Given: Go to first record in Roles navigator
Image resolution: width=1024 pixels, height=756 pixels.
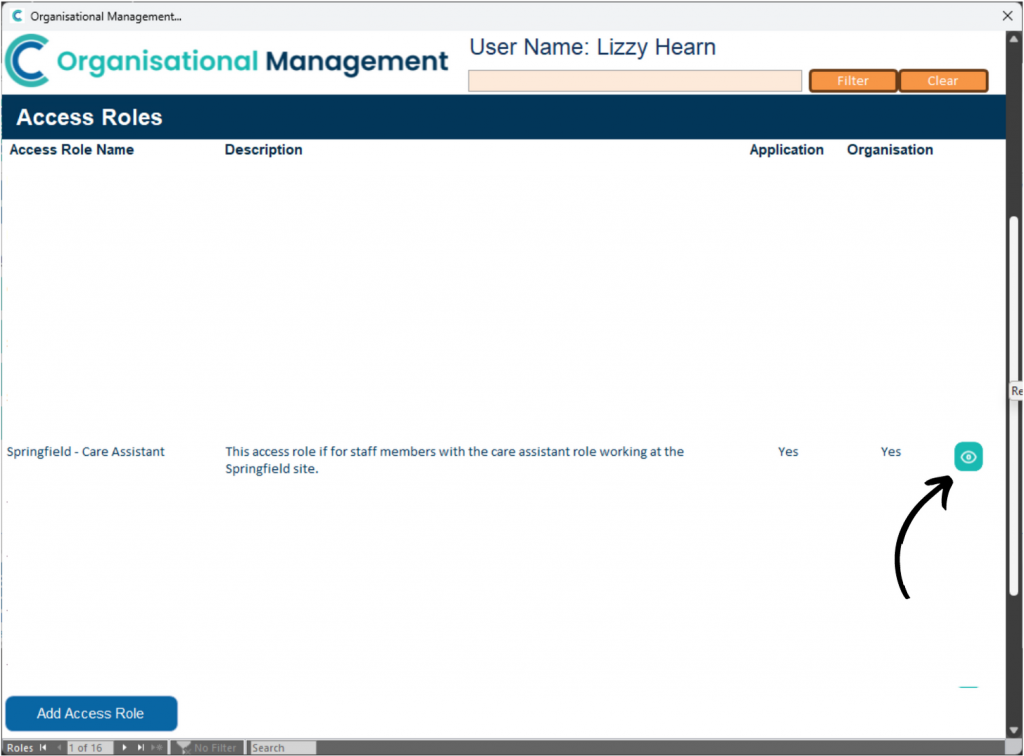Looking at the screenshot, I should pyautogui.click(x=43, y=748).
